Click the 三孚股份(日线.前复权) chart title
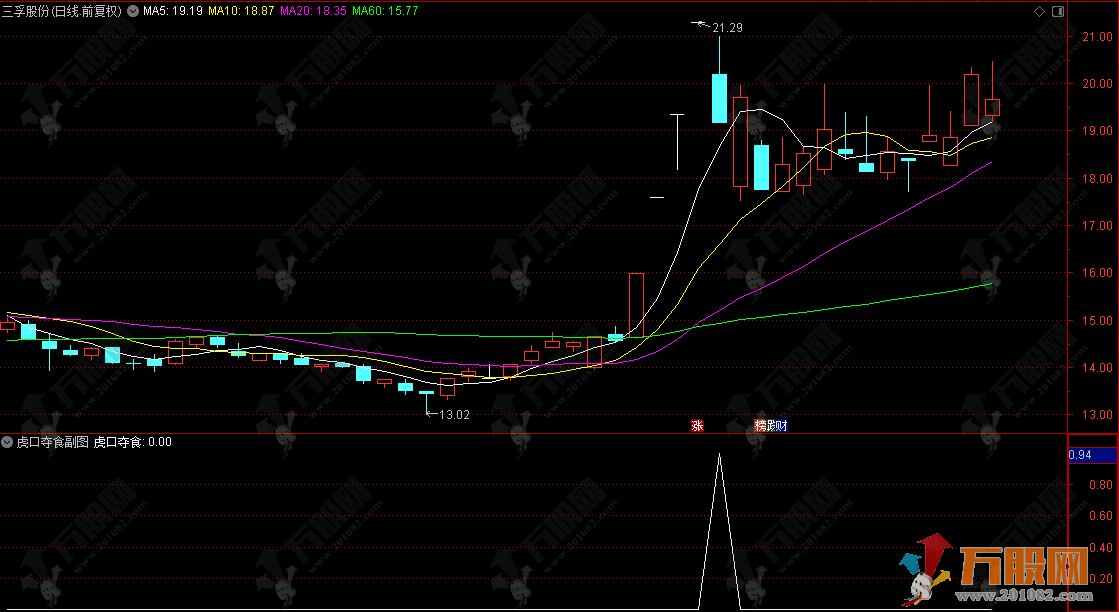Viewport: 1119px width, 612px height. 60,12
